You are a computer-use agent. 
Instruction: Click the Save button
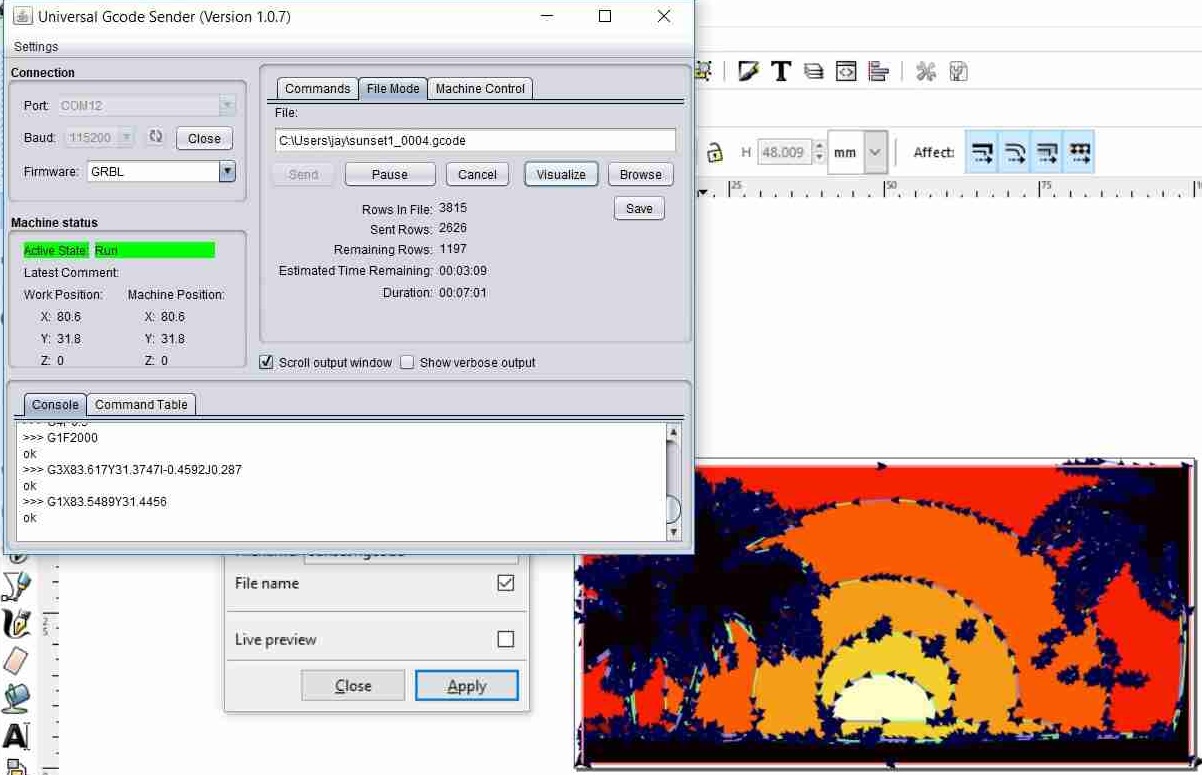(639, 208)
